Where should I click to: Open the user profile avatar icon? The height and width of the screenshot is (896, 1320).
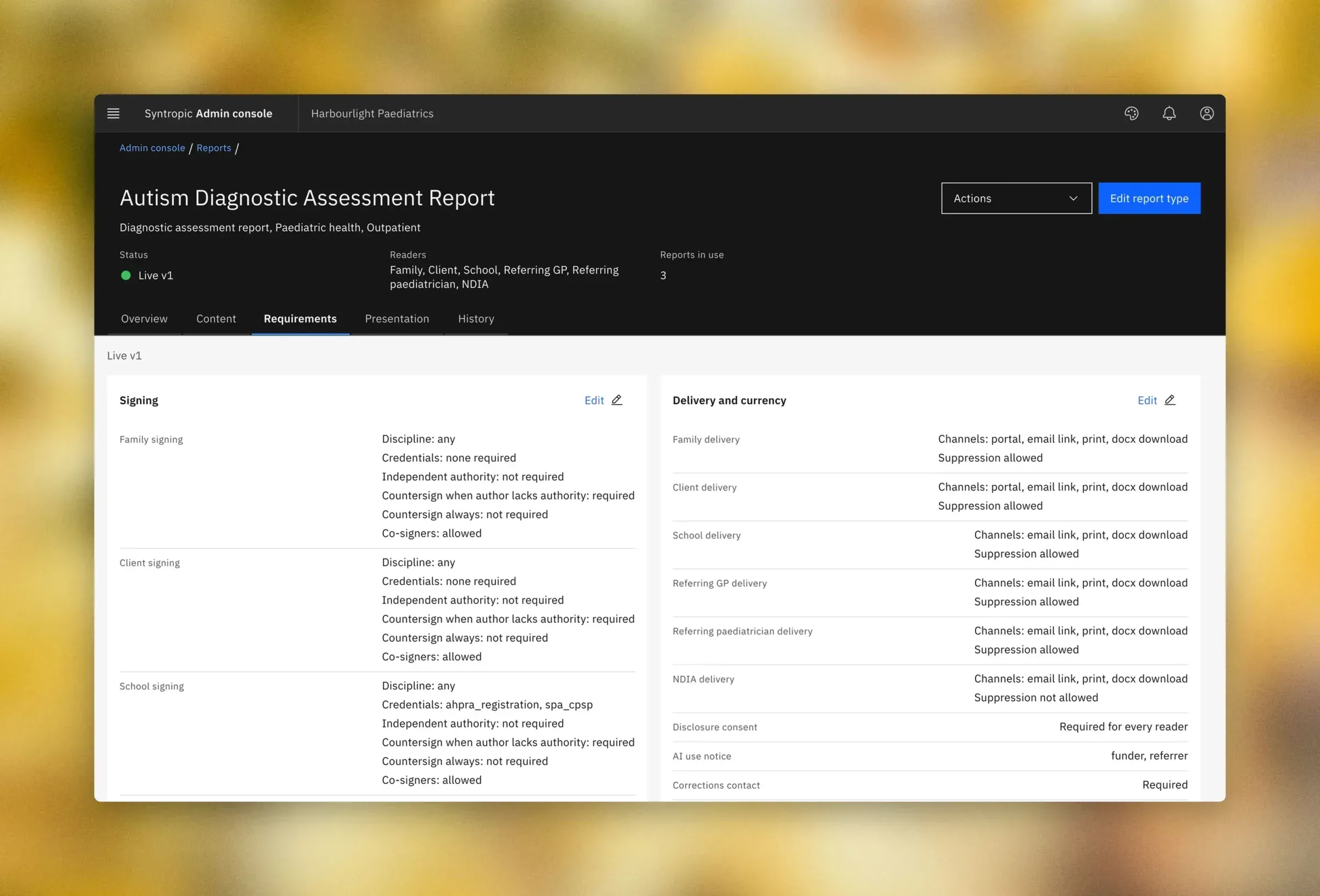[x=1206, y=114]
